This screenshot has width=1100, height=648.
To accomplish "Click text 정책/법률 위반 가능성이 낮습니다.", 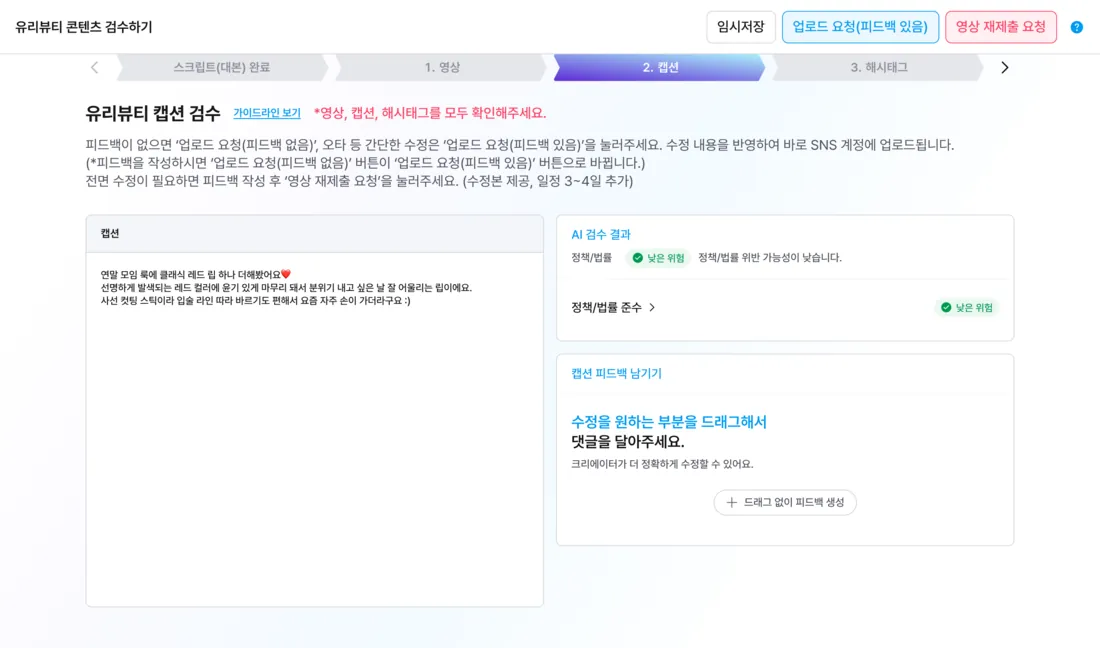I will click(x=770, y=258).
